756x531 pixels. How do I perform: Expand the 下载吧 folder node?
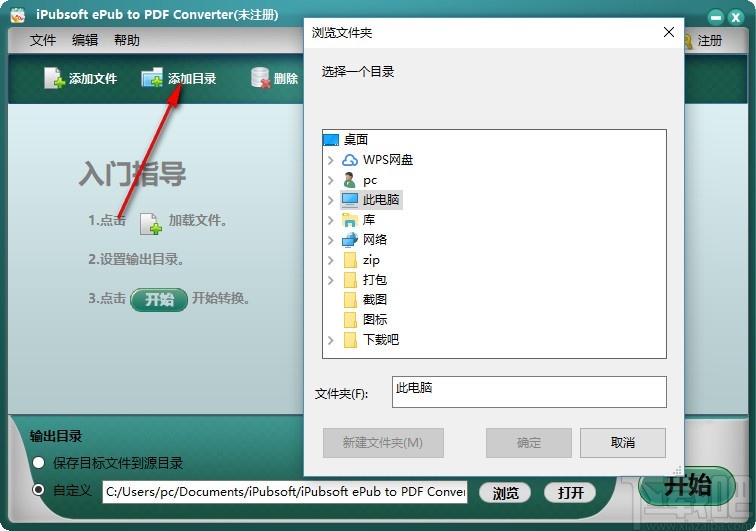331,340
